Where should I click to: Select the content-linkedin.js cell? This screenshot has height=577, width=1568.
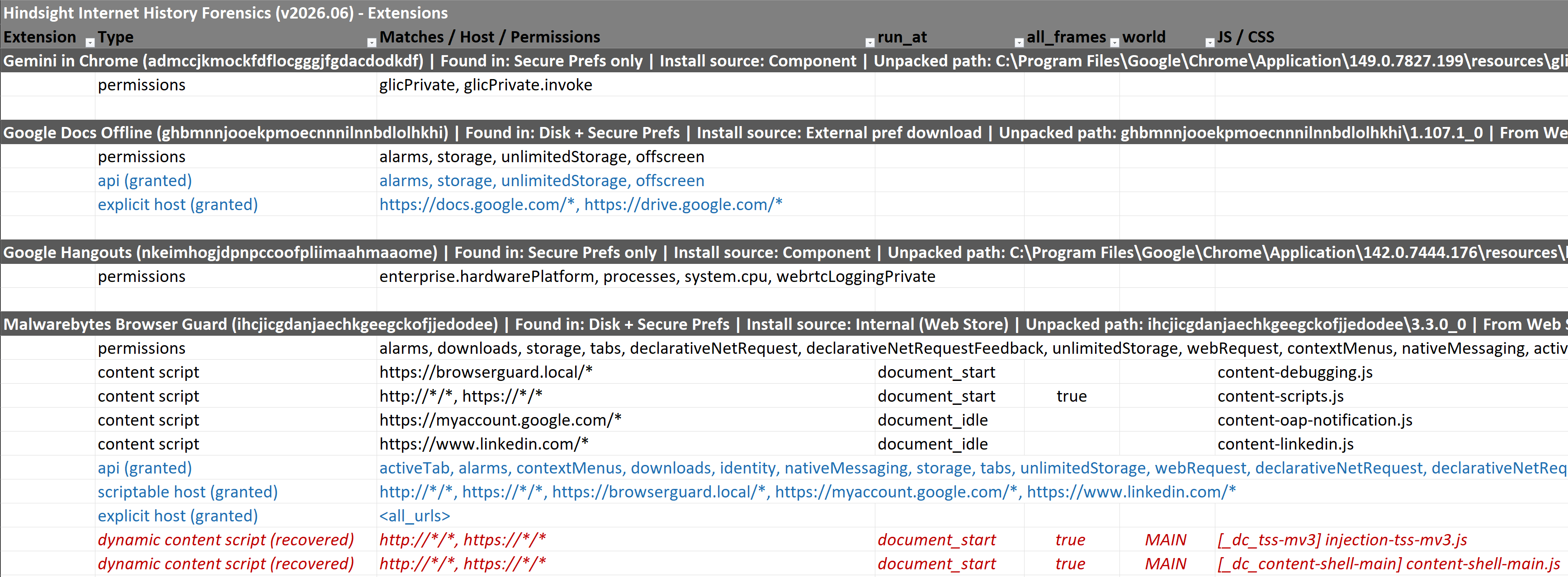[x=1392, y=444]
